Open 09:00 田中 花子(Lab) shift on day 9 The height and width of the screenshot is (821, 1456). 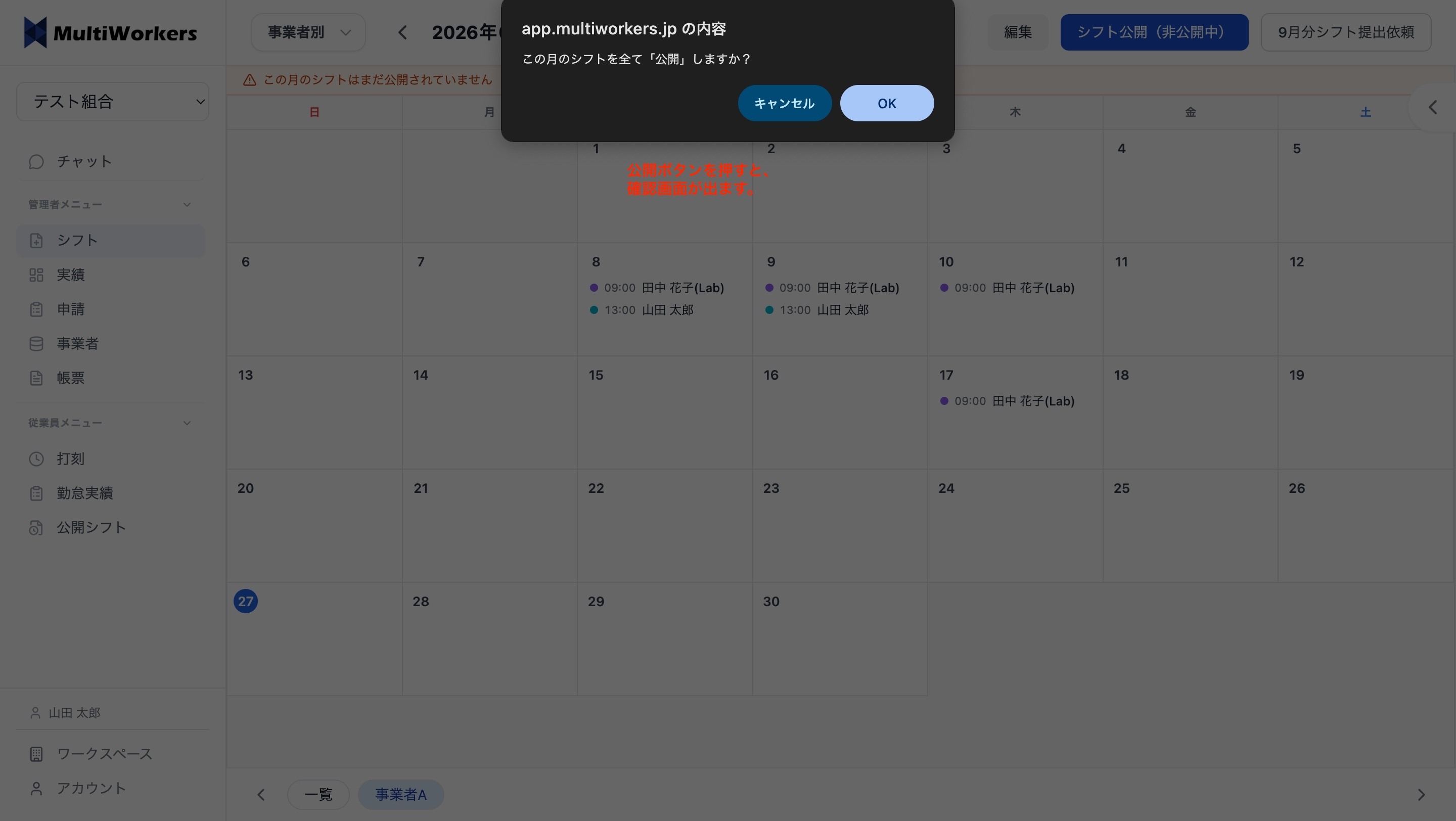click(x=832, y=288)
